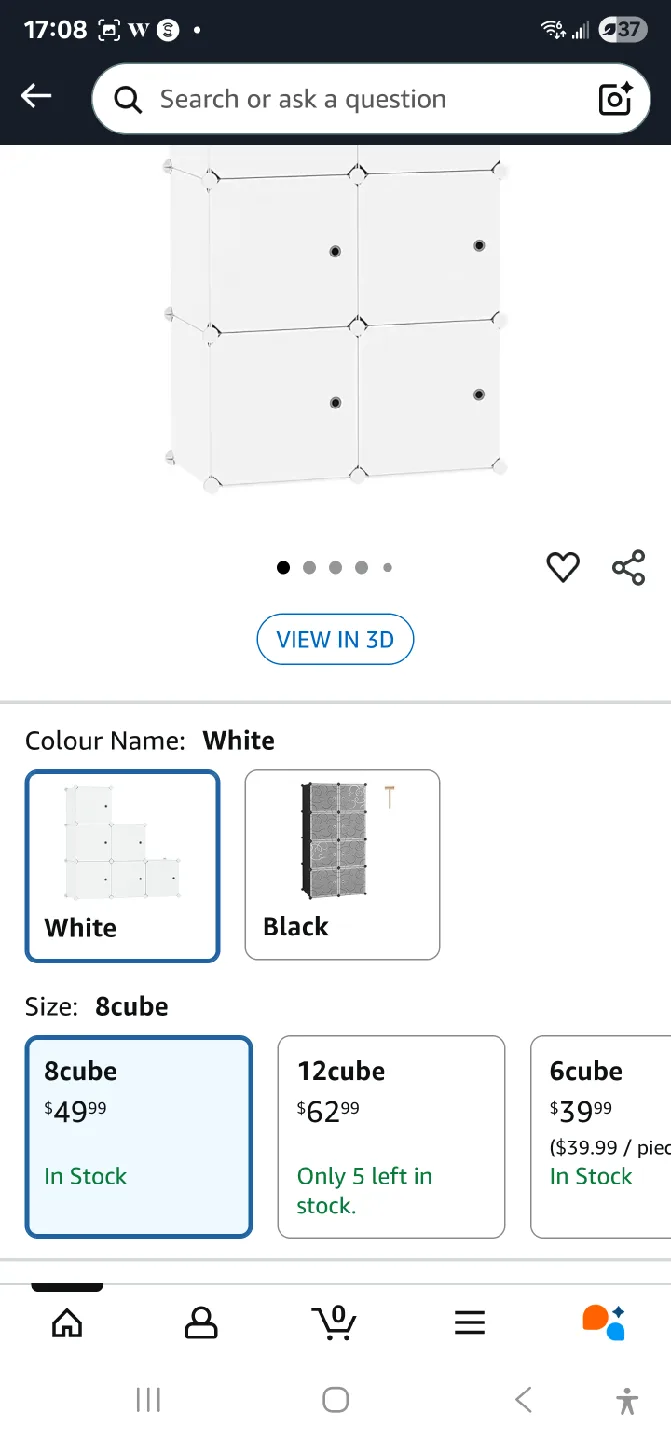671x1440 pixels.
Task: Open the hamburger menu
Action: pos(469,1322)
